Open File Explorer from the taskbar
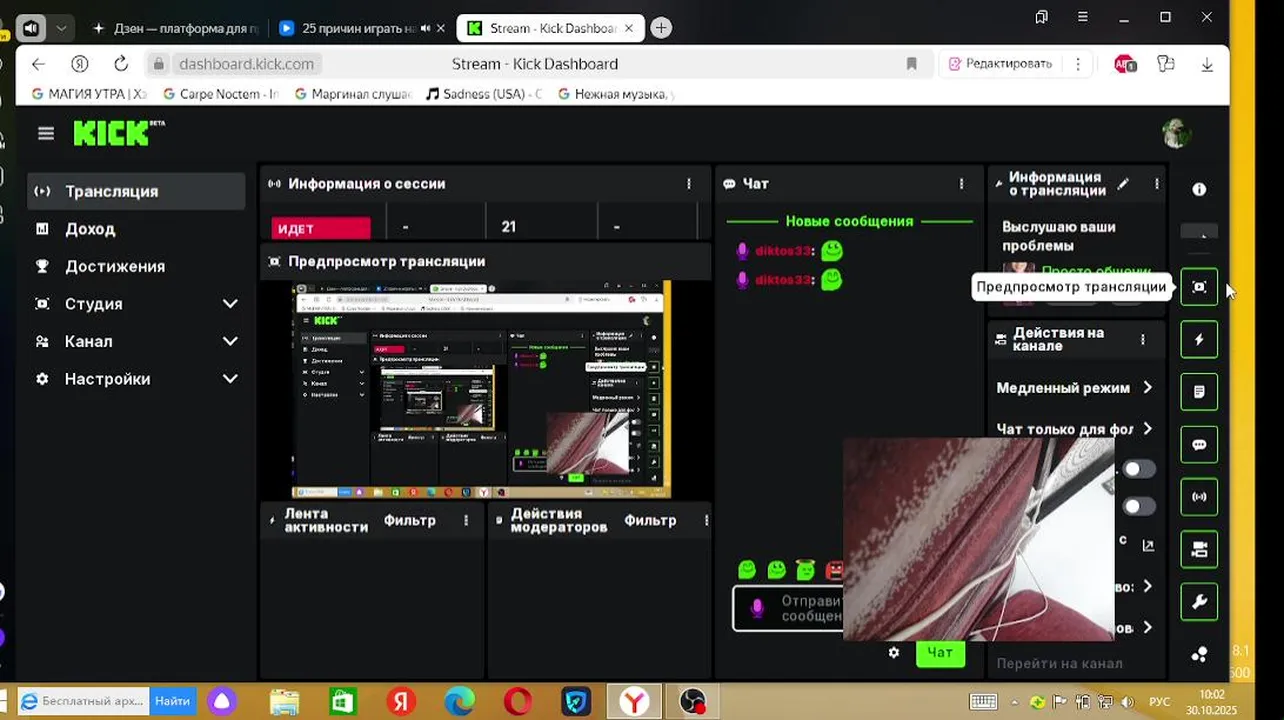The image size is (1284, 720). [x=284, y=702]
